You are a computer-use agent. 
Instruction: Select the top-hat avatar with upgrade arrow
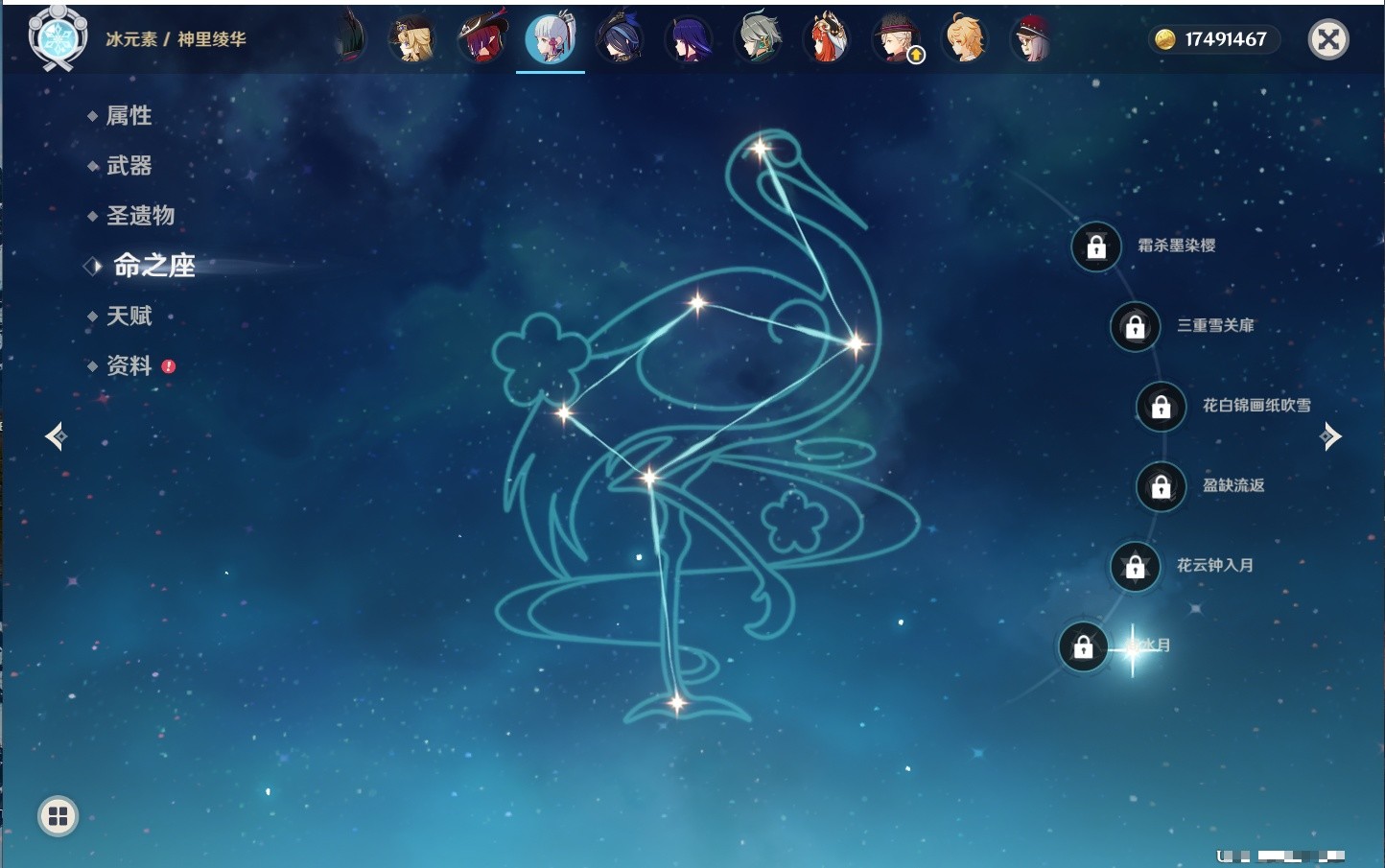[896, 39]
